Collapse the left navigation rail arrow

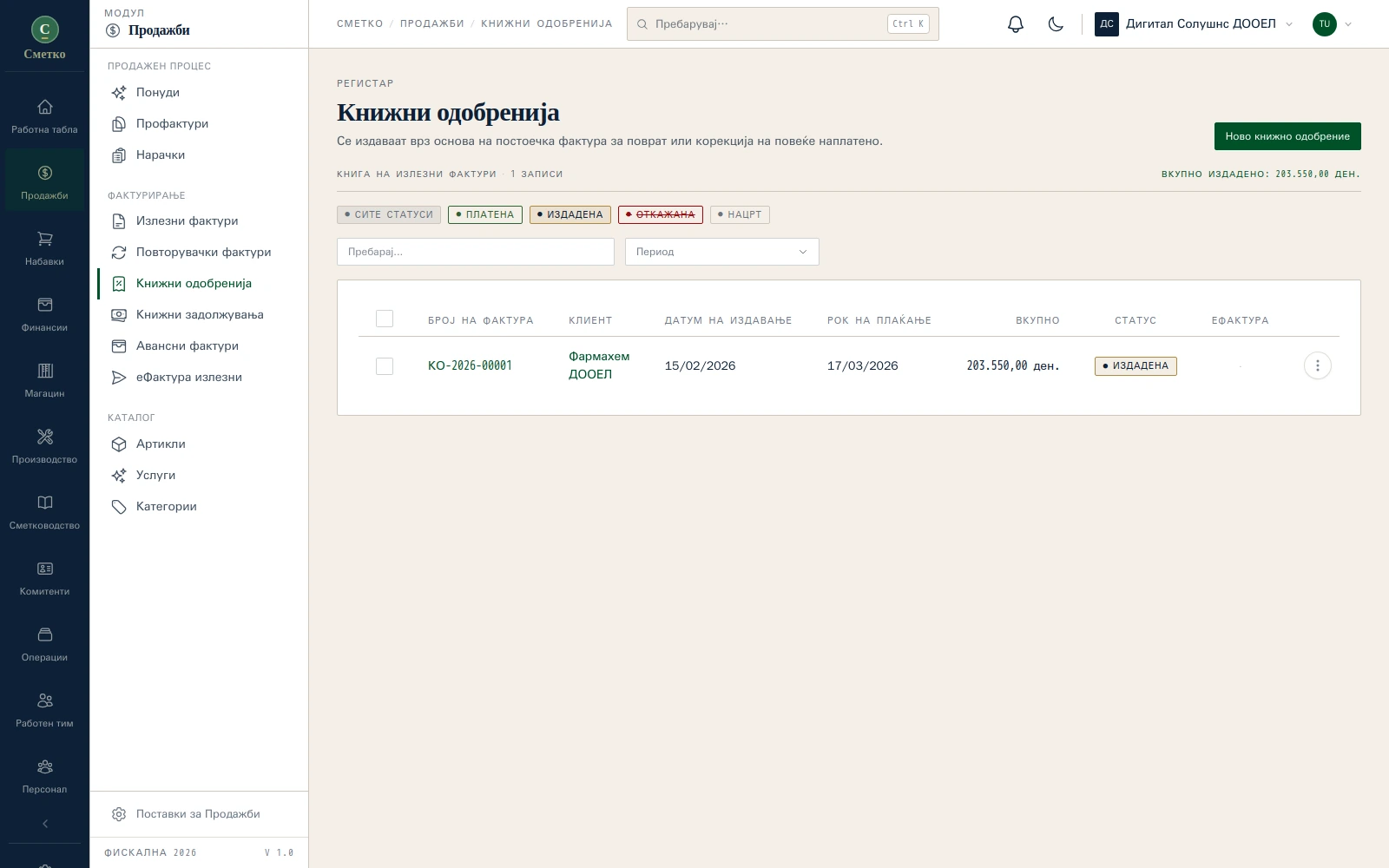click(45, 824)
